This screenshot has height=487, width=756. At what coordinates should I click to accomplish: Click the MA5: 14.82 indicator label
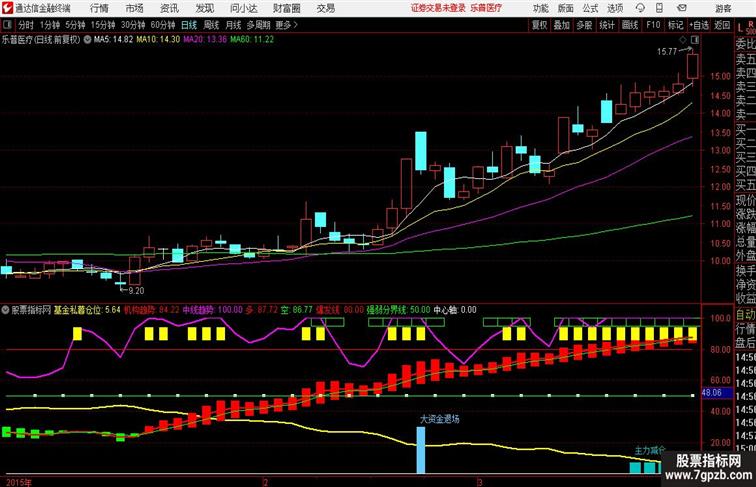tap(113, 40)
